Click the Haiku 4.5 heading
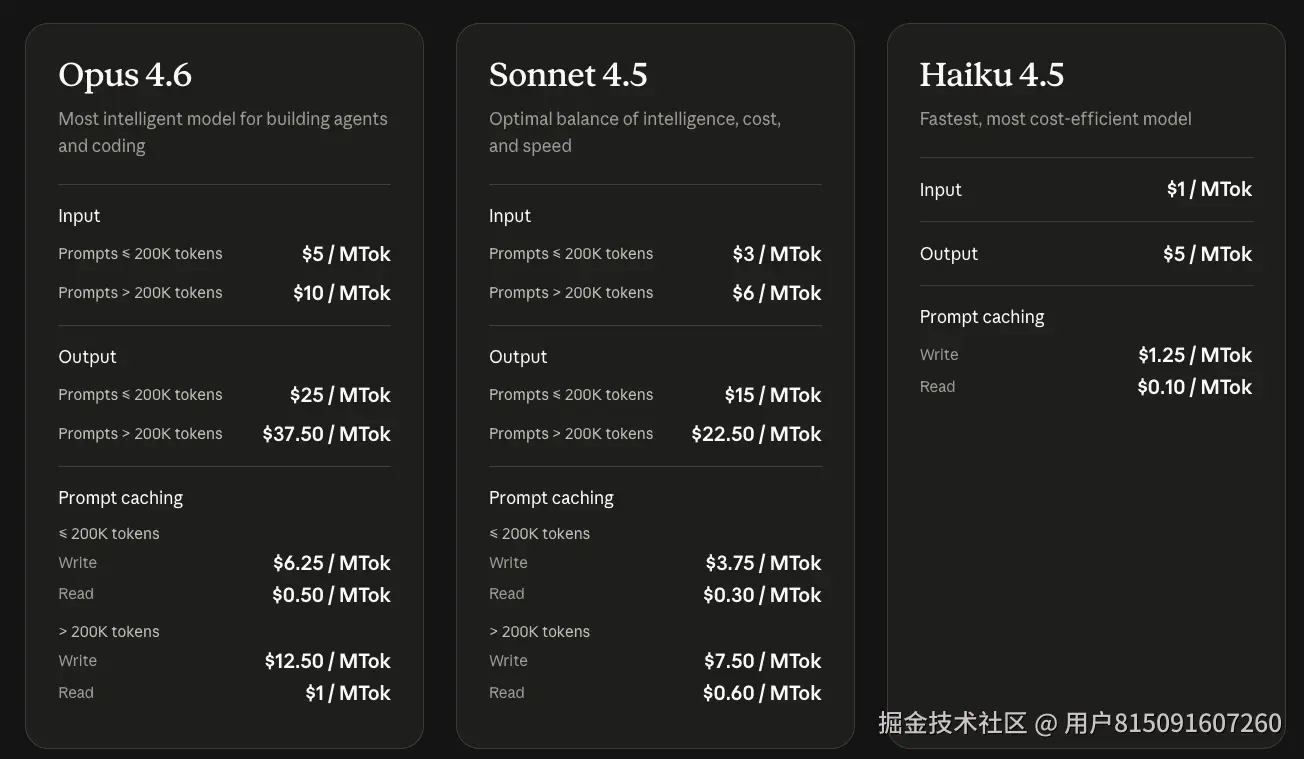The image size is (1304, 759). tap(992, 75)
